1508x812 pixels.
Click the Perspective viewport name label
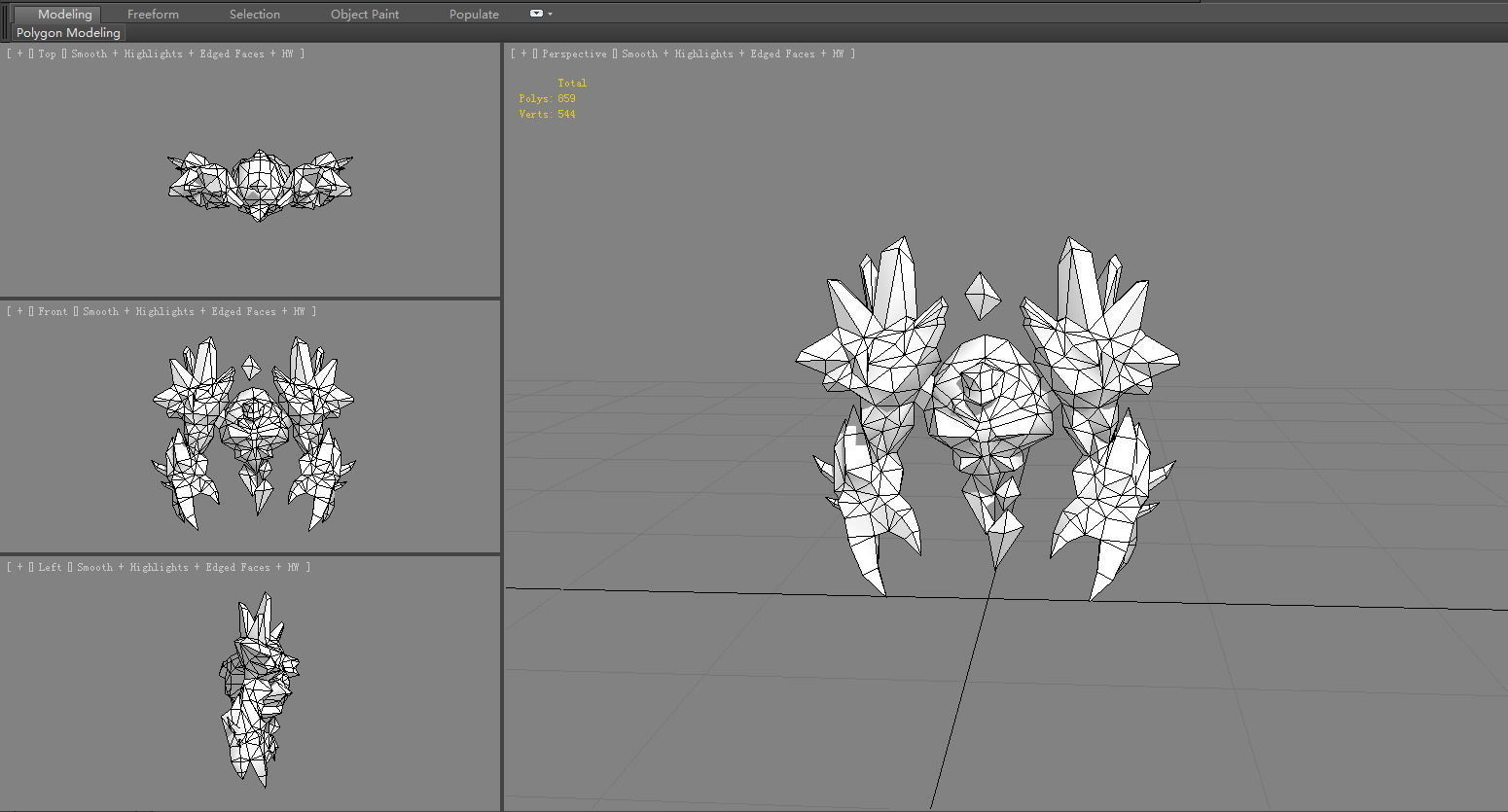coord(574,54)
